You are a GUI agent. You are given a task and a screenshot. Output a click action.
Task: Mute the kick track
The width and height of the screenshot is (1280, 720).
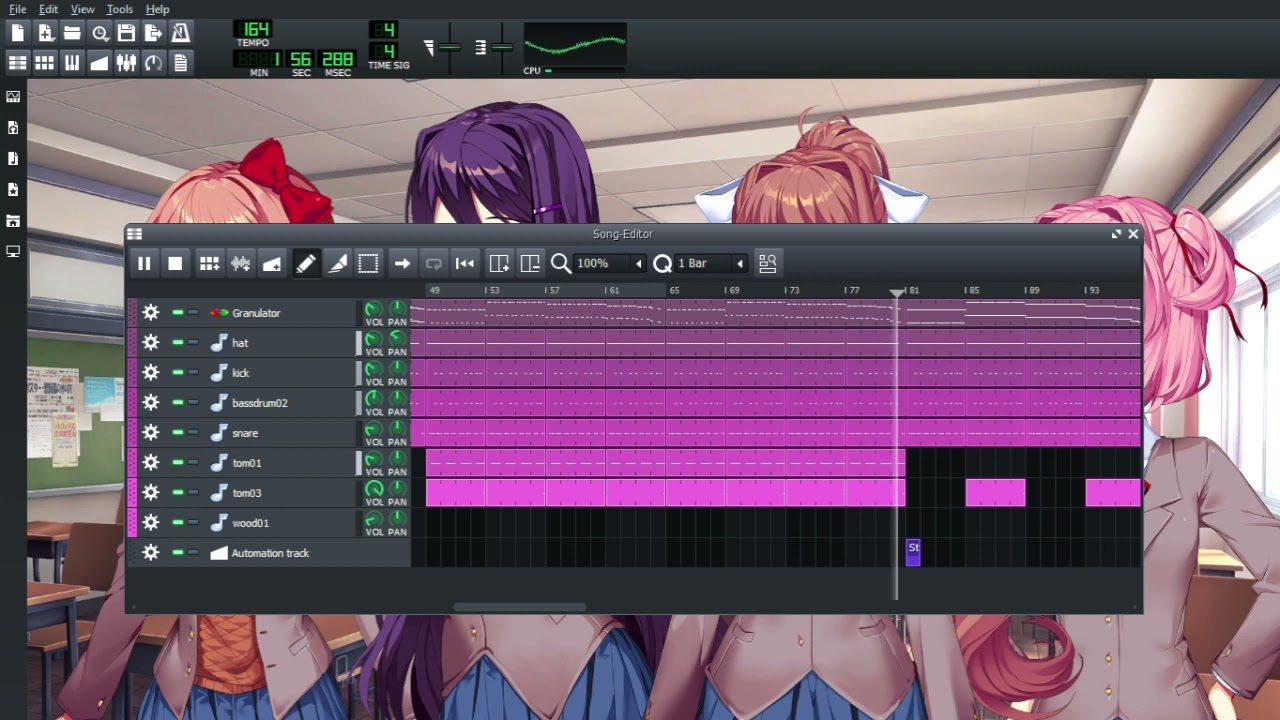(x=178, y=373)
